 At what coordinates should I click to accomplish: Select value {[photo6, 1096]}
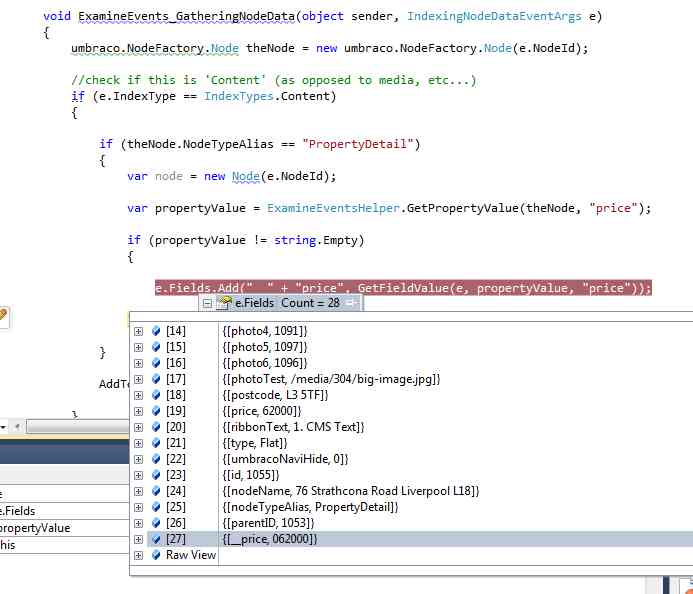pos(265,363)
